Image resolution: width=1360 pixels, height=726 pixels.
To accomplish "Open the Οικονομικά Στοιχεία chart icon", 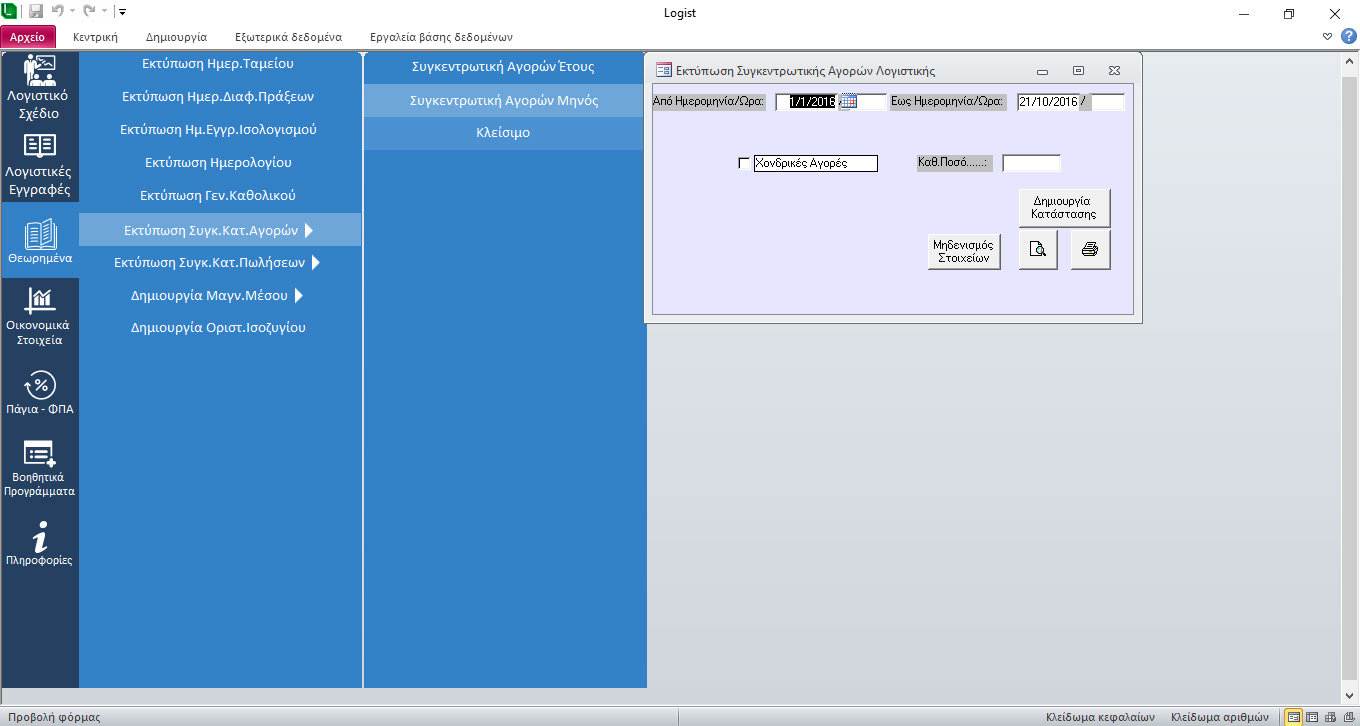I will tap(40, 315).
